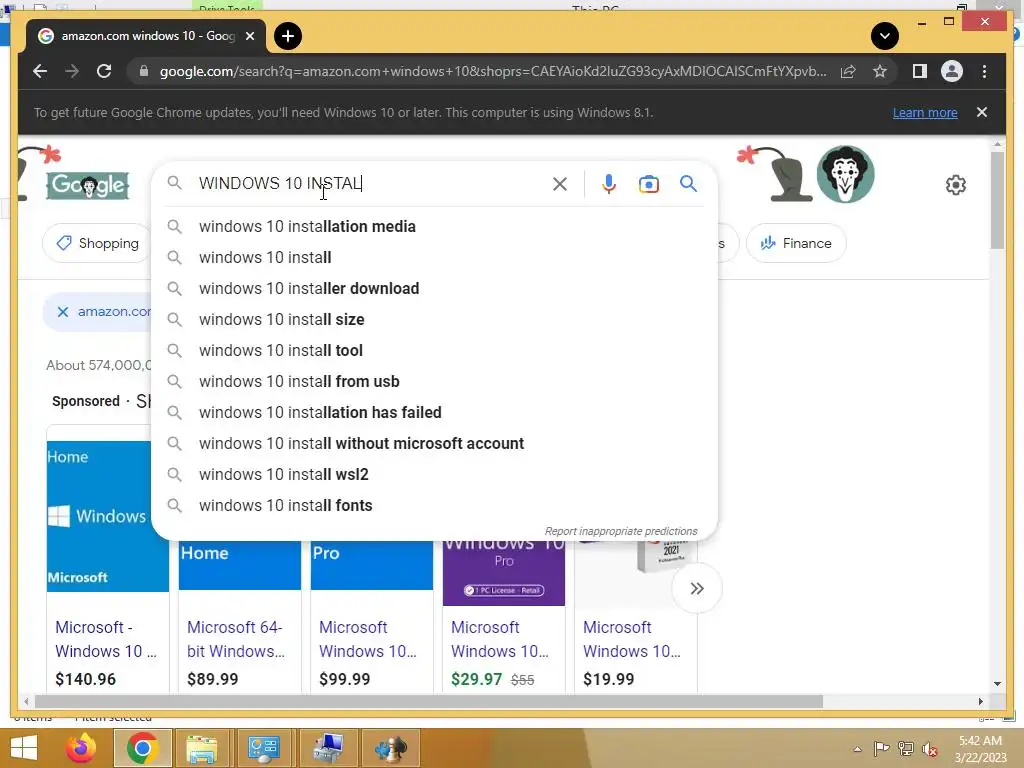Open the $99.99 Microsoft Windows 10 listing

coord(368,639)
